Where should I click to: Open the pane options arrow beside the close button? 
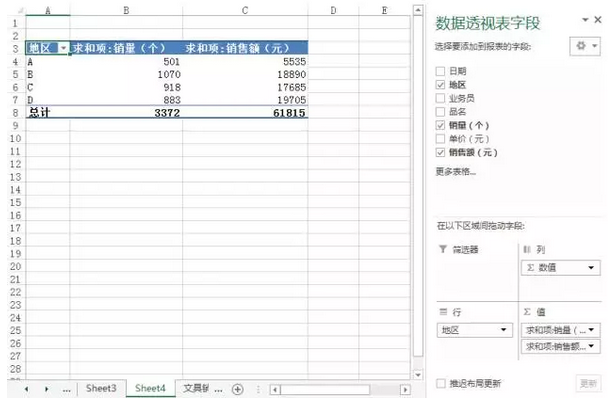[x=585, y=20]
